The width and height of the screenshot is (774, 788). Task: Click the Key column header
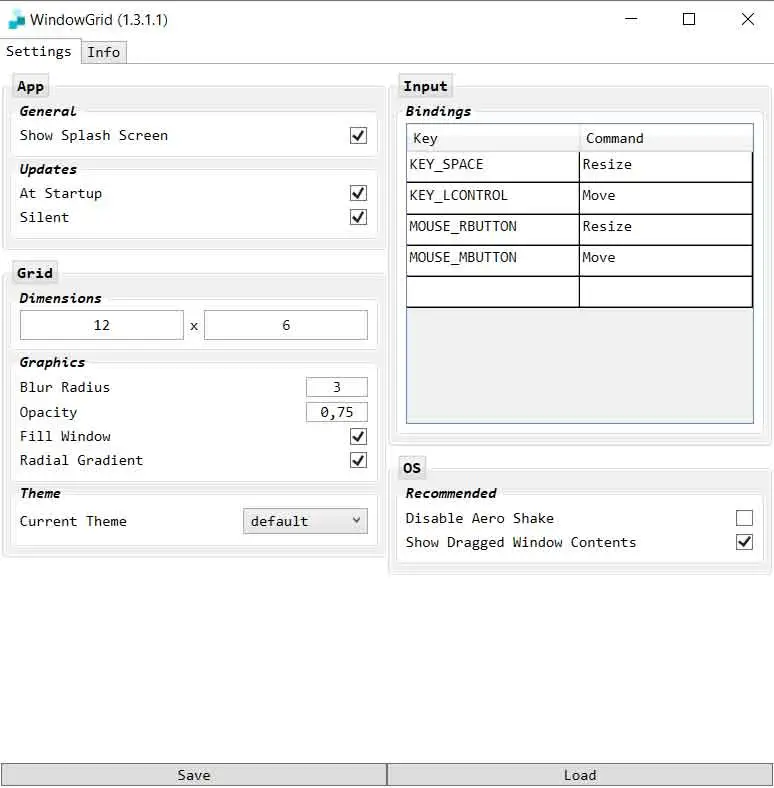click(x=493, y=138)
